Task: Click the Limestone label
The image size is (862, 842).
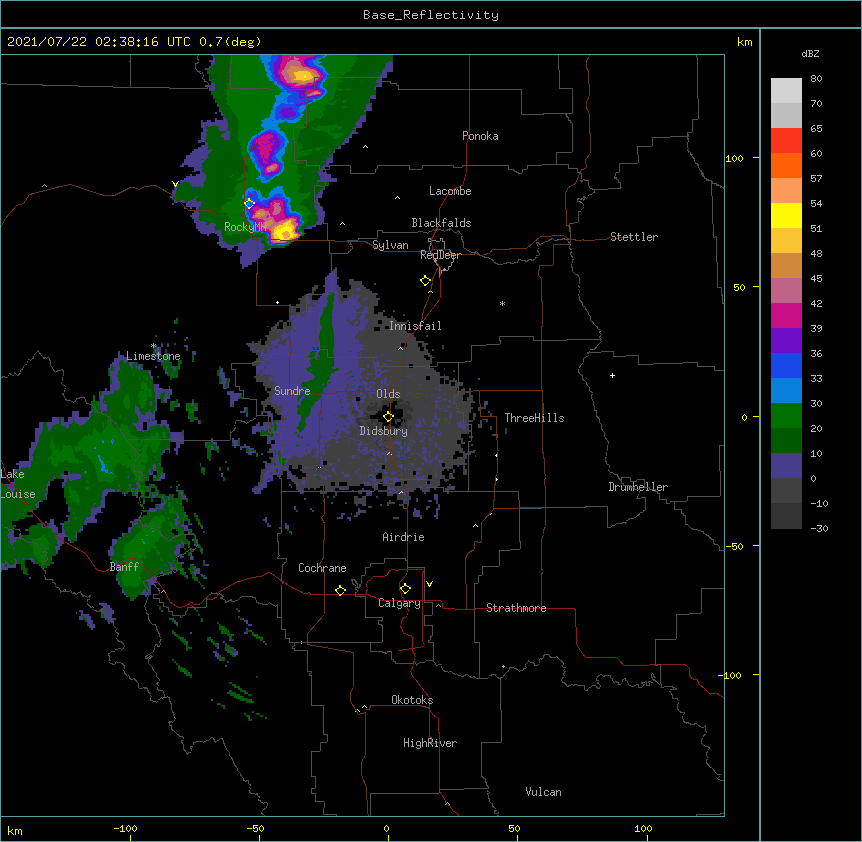Action: pos(153,356)
